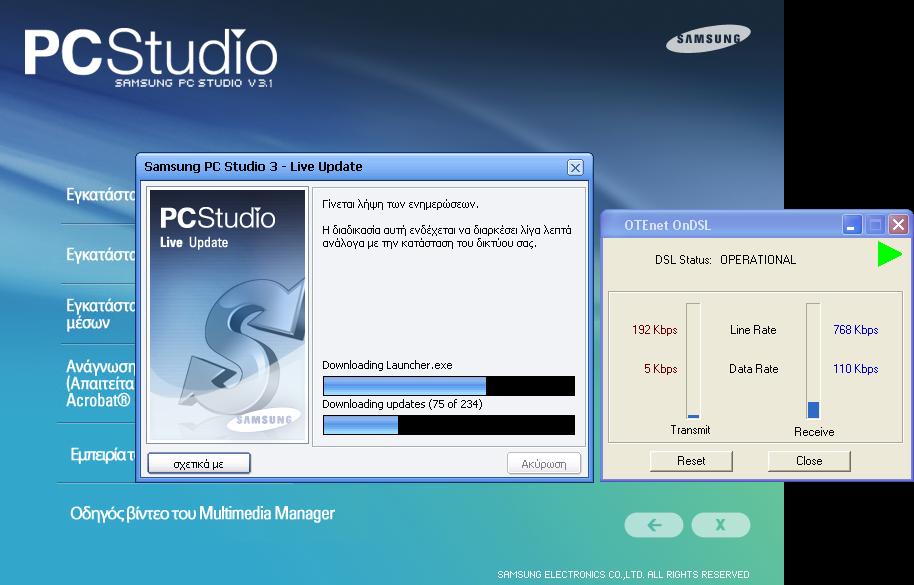Click the Downloading updates progress bar

[x=449, y=425]
